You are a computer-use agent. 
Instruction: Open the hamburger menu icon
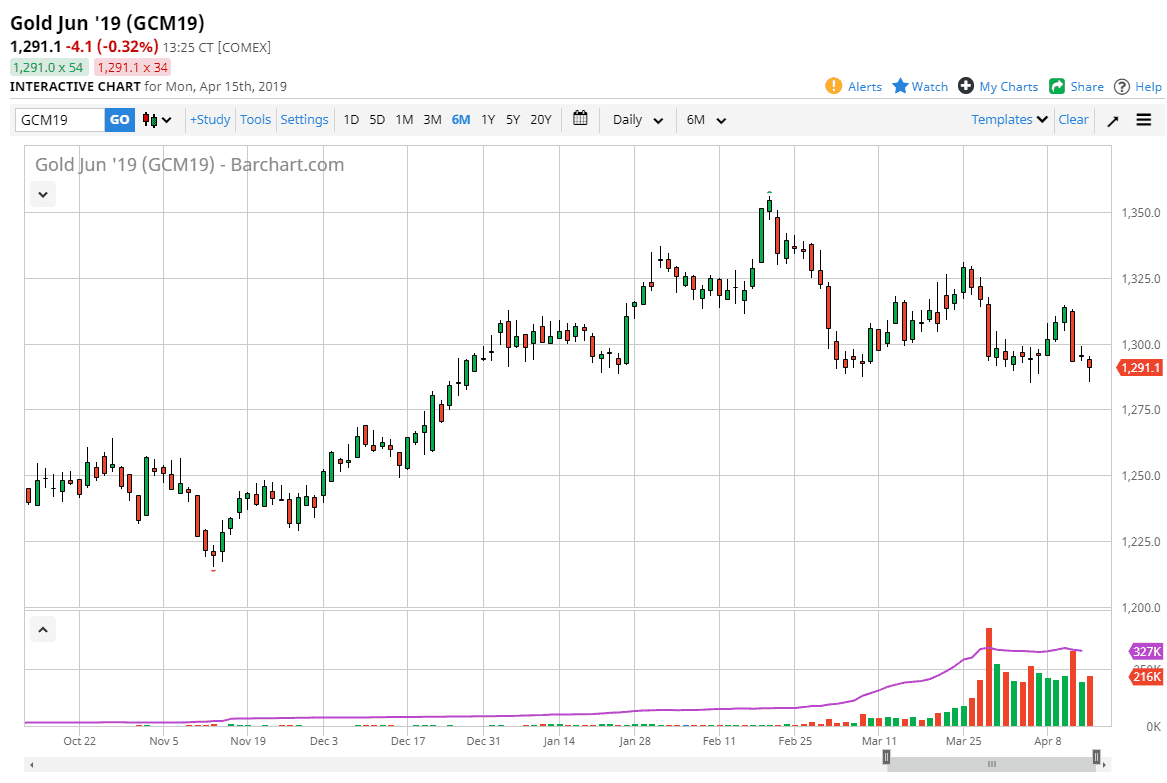coord(1144,120)
